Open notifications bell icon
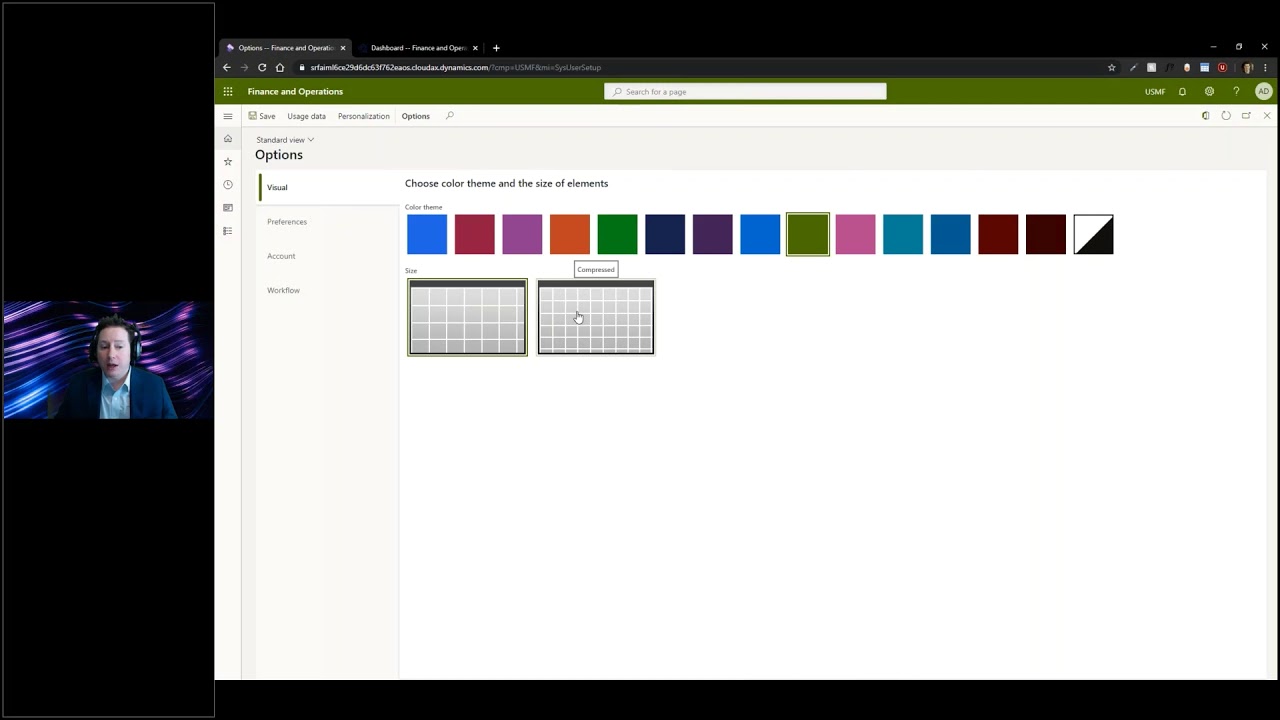1280x720 pixels. (x=1182, y=91)
